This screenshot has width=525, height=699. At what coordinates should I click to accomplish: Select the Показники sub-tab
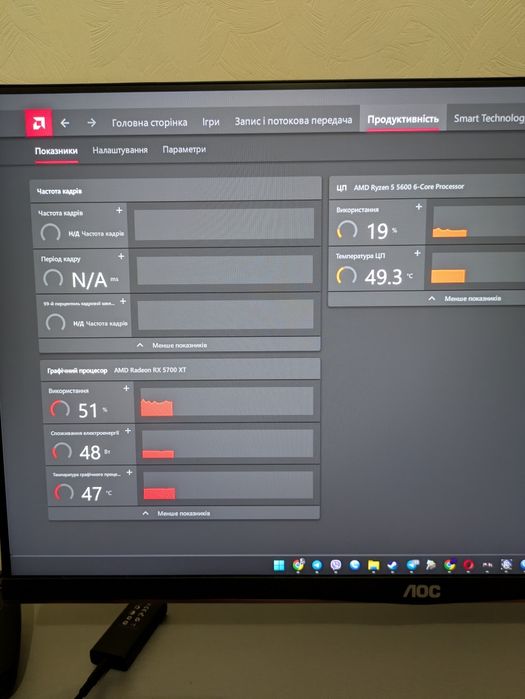tap(56, 151)
